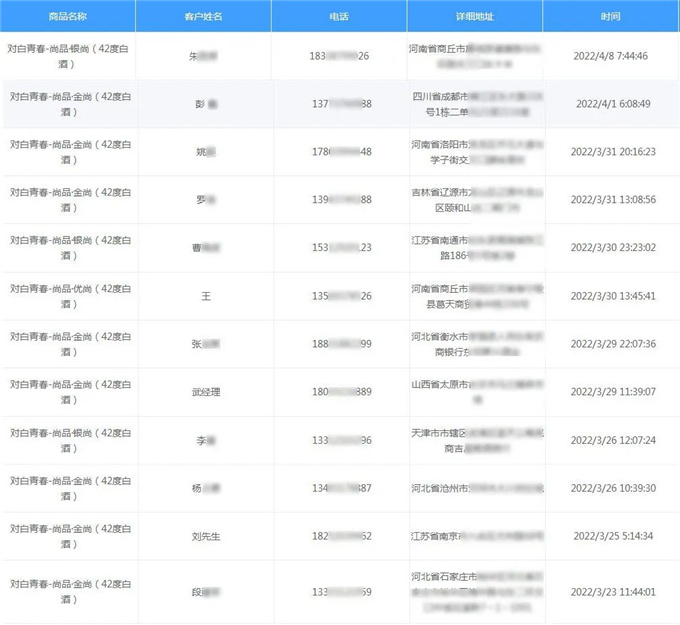Click the 2022/3/29 11:39:07 time cell
Screen dimensions: 680x625
611,392
